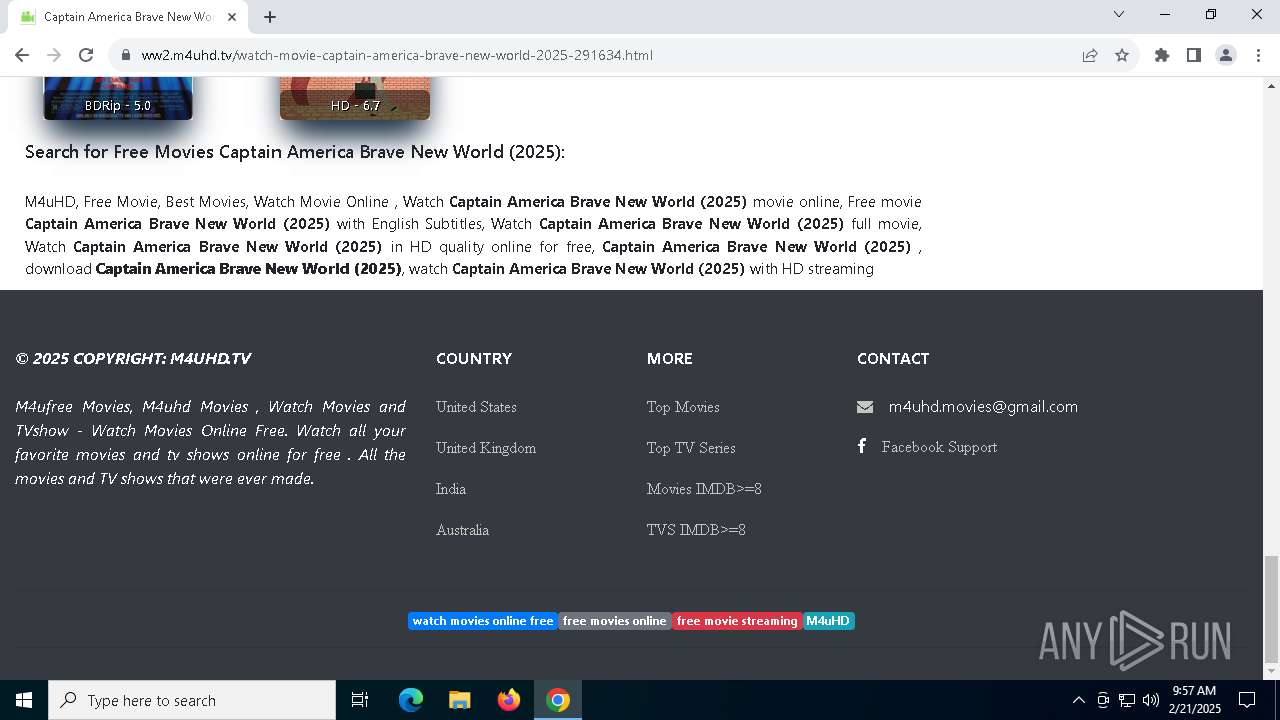Open Windows Start menu
Image resolution: width=1280 pixels, height=720 pixels.
tap(24, 700)
